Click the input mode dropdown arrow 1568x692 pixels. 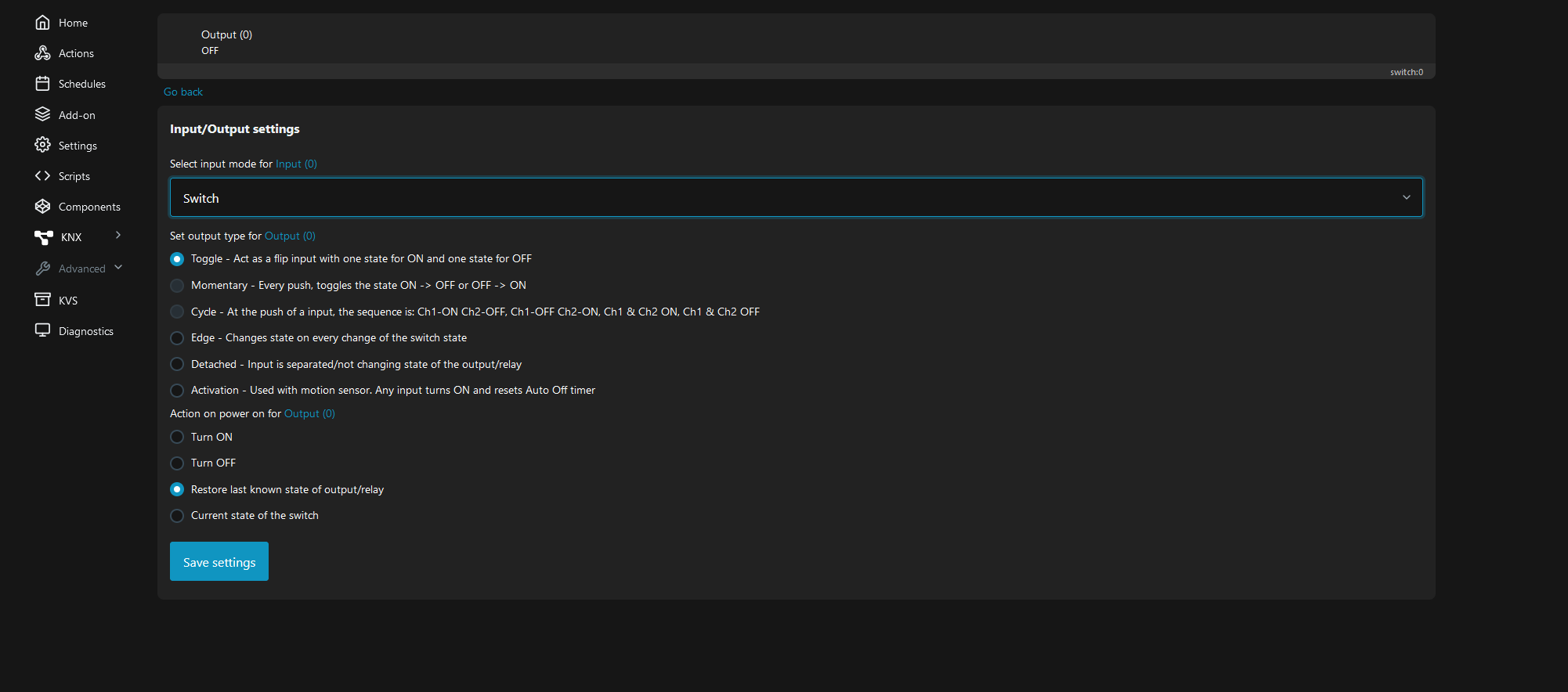[1406, 197]
